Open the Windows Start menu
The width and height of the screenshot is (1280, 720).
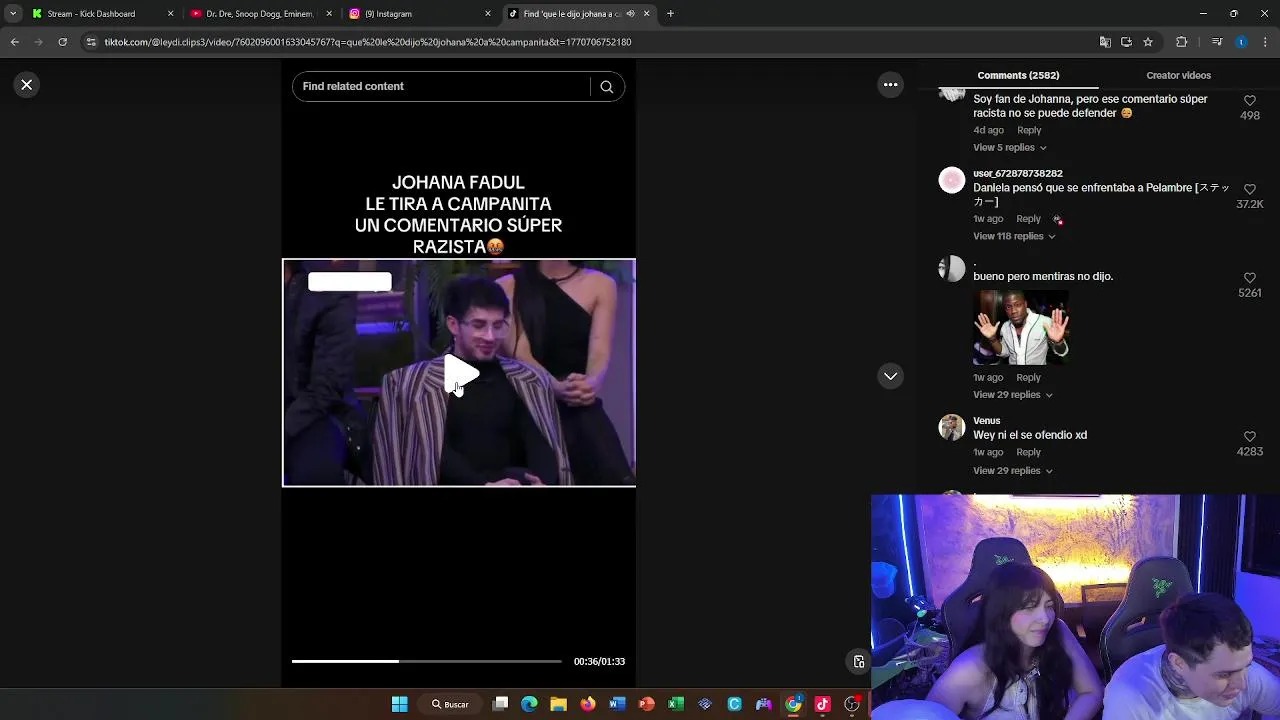(x=400, y=704)
